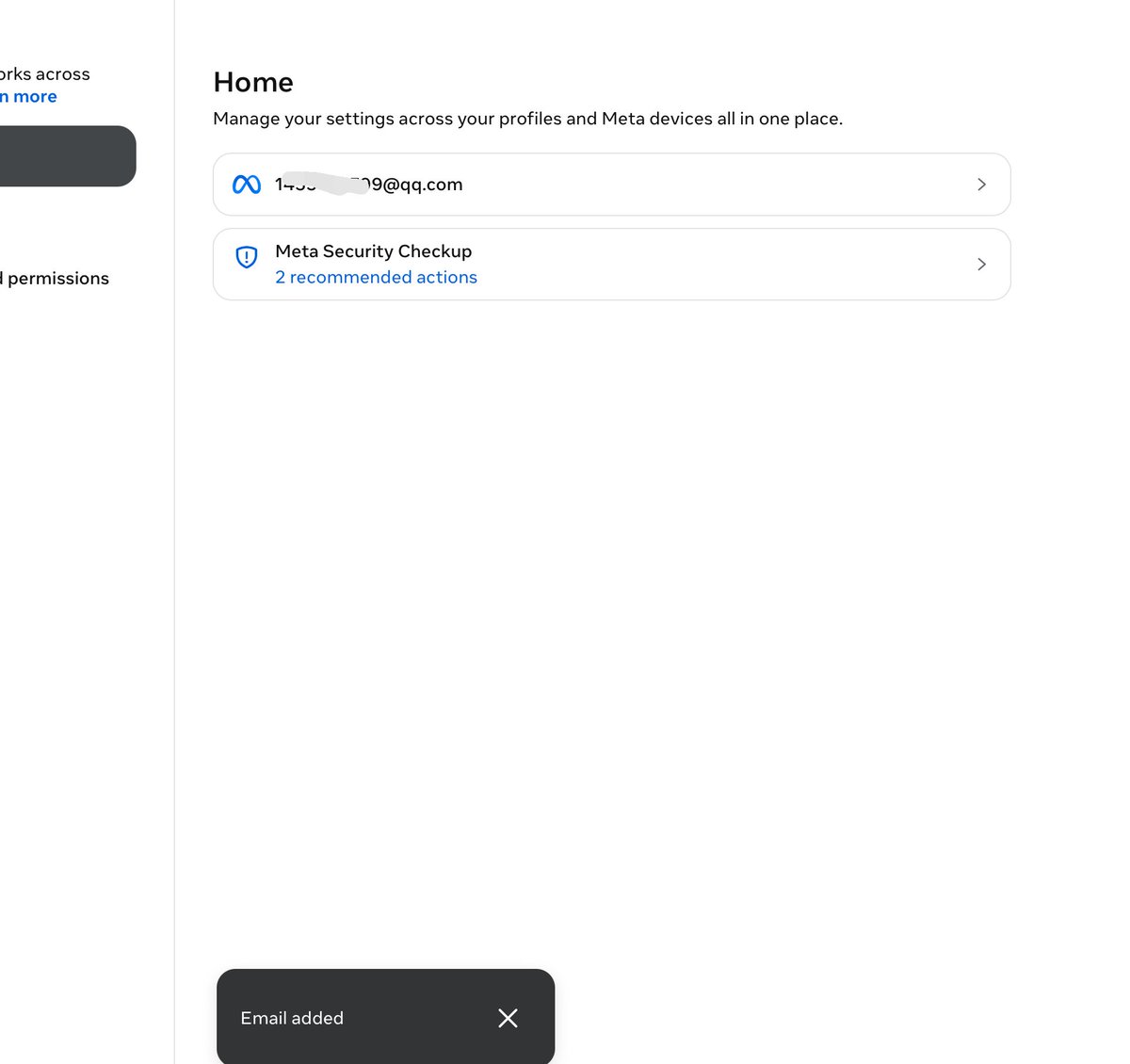
Task: Open the permissions sidebar entry
Action: pos(55,279)
